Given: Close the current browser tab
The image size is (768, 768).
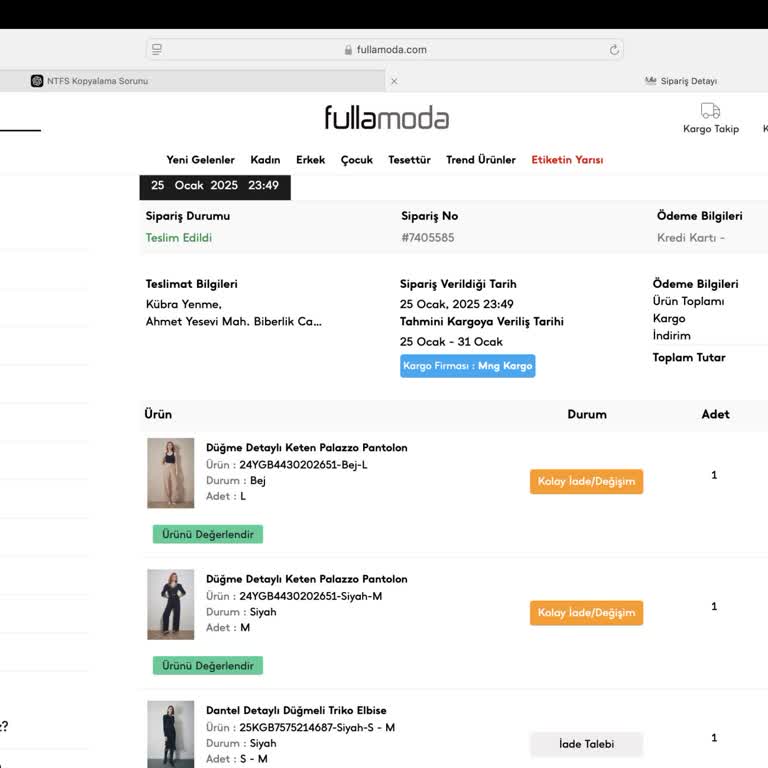Looking at the screenshot, I should coord(393,81).
